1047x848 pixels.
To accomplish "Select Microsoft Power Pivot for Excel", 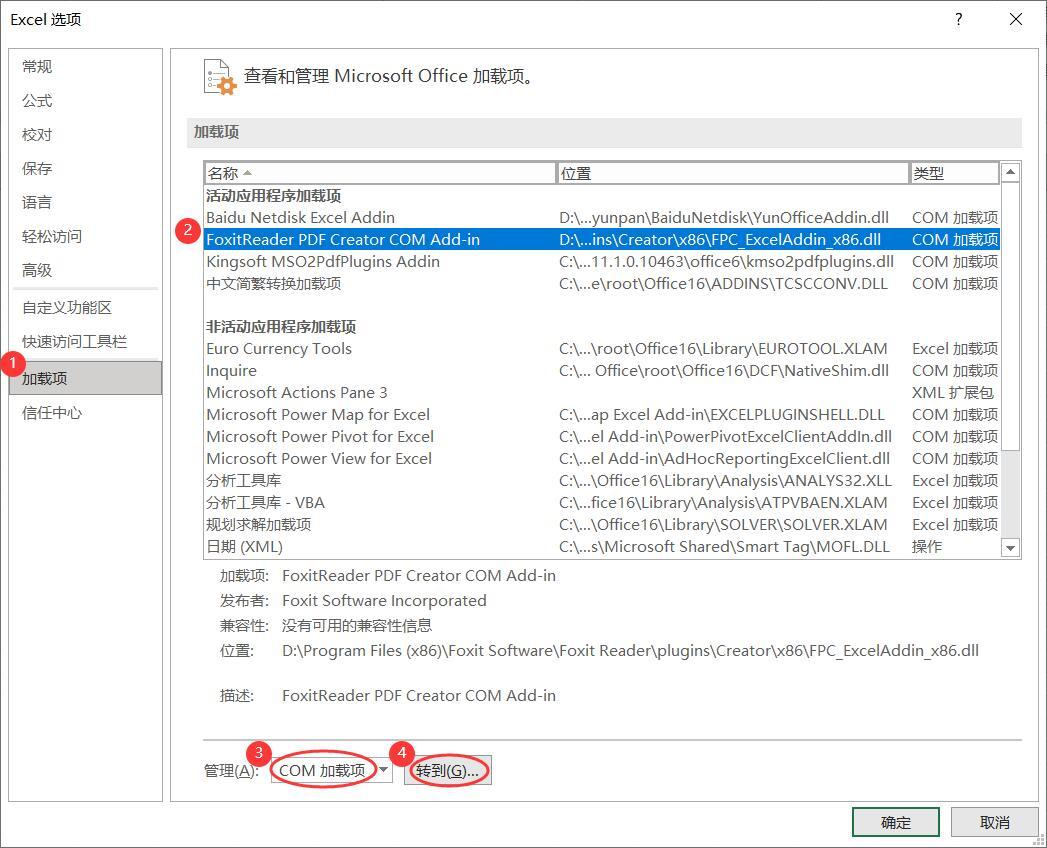I will (x=602, y=437).
